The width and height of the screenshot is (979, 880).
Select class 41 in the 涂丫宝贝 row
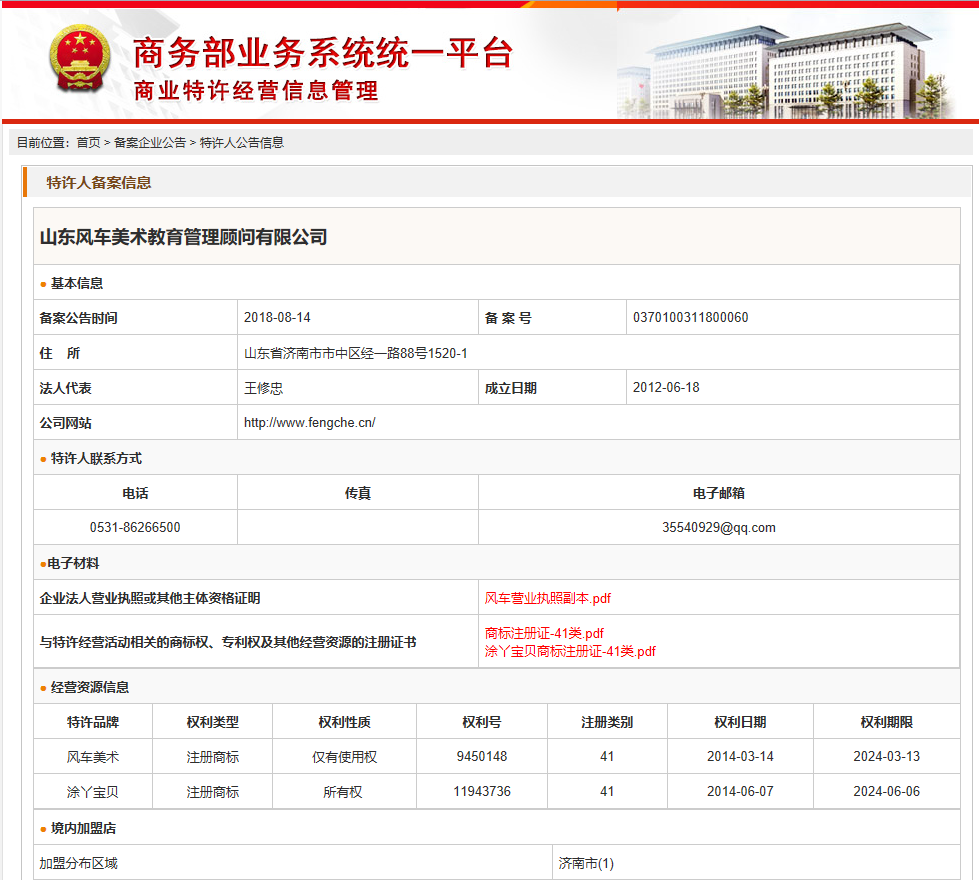[x=607, y=791]
